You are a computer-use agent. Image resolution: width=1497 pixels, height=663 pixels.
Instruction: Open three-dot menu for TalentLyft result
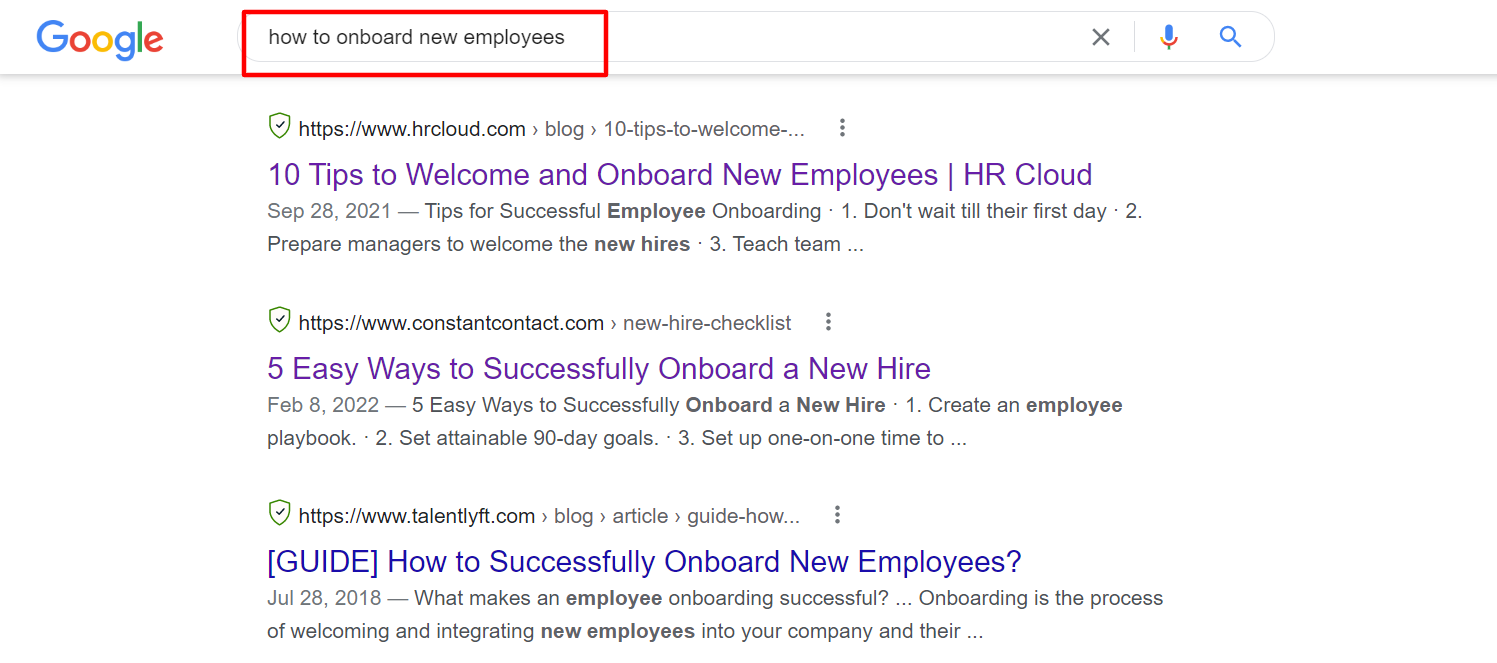point(837,515)
